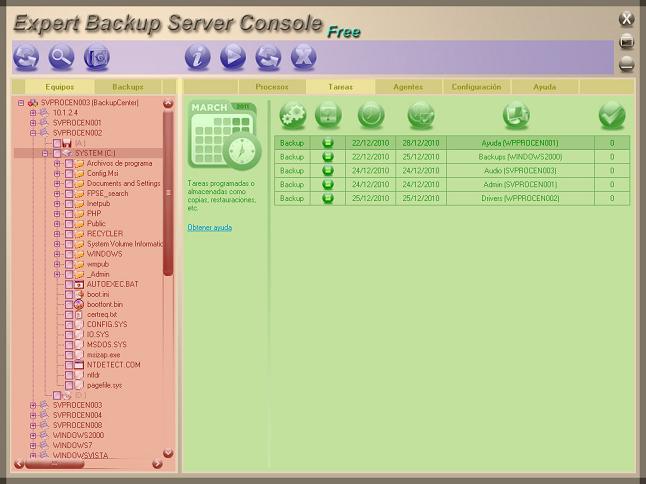Expand the WINDOWS folder node
This screenshot has width=646, height=484.
[x=57, y=254]
